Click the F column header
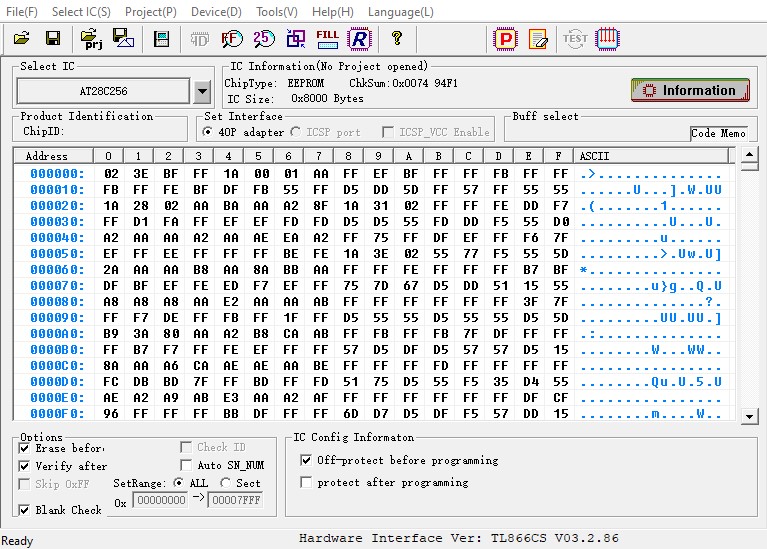Image resolution: width=767 pixels, height=549 pixels. point(558,156)
